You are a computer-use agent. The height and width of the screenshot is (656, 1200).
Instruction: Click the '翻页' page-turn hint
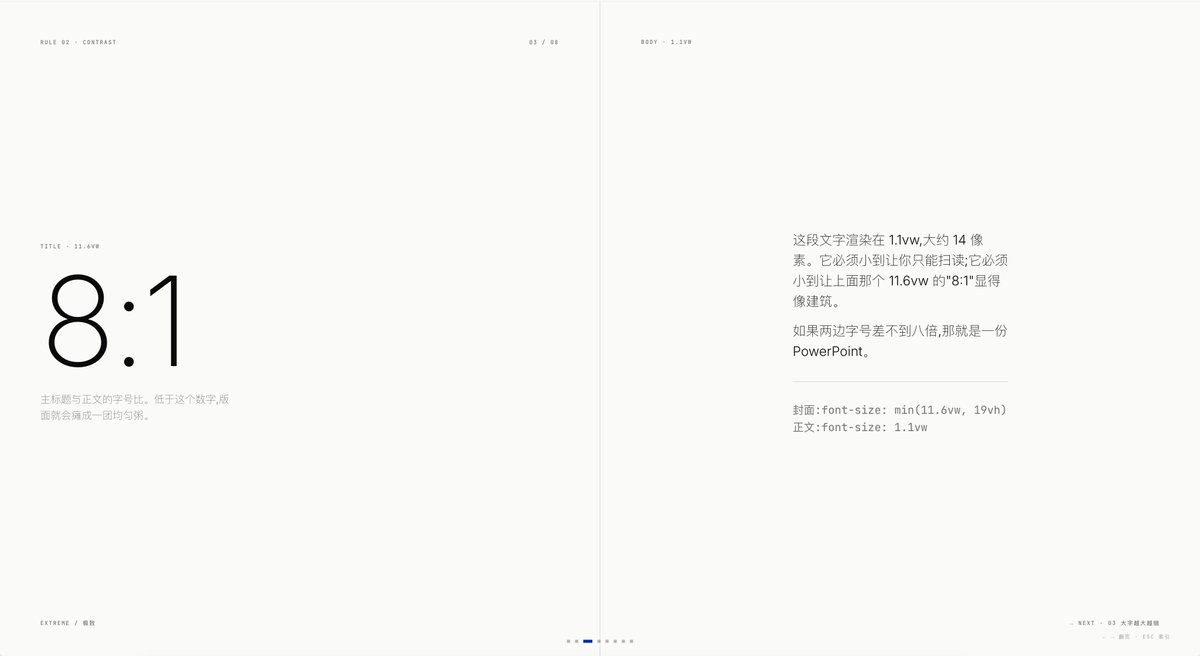(1124, 636)
